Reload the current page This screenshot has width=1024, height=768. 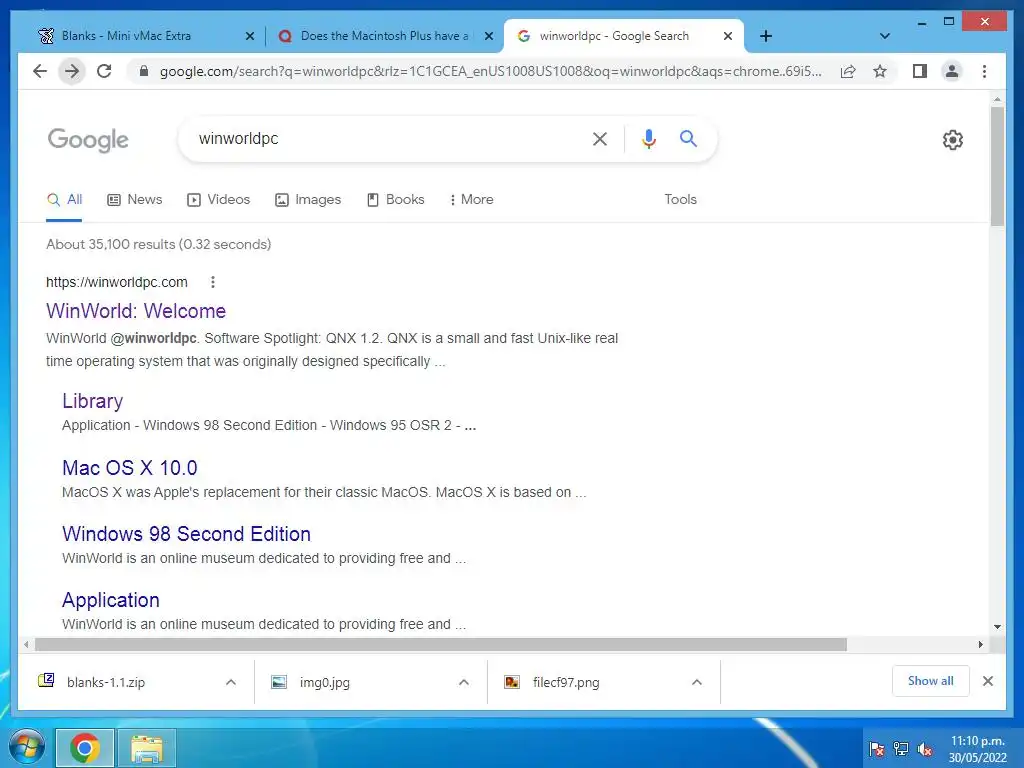pyautogui.click(x=104, y=71)
